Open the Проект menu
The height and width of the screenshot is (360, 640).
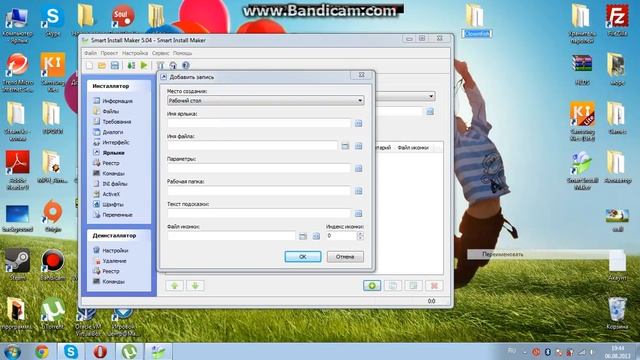(109, 53)
